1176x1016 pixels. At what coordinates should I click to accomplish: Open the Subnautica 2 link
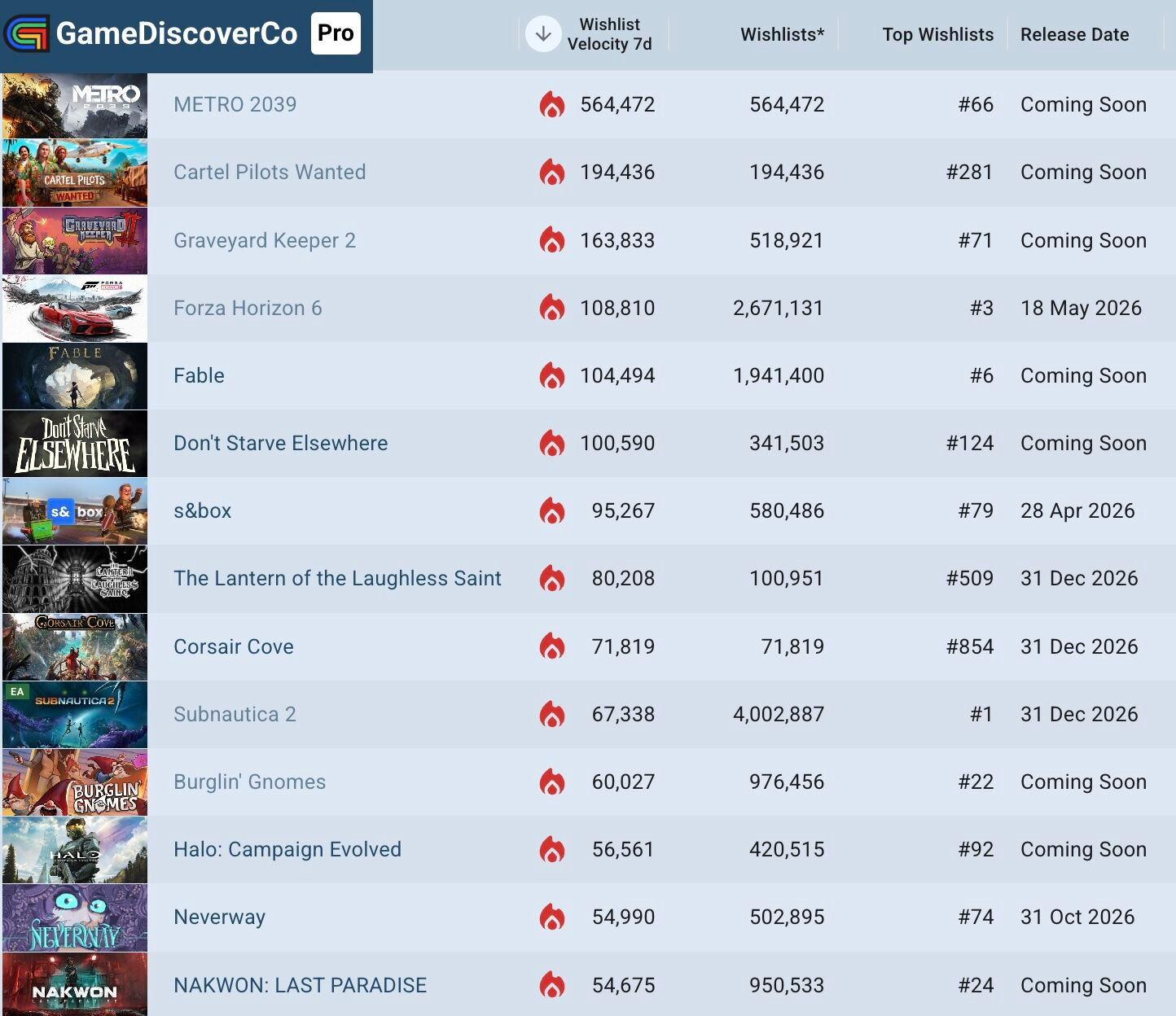point(235,714)
